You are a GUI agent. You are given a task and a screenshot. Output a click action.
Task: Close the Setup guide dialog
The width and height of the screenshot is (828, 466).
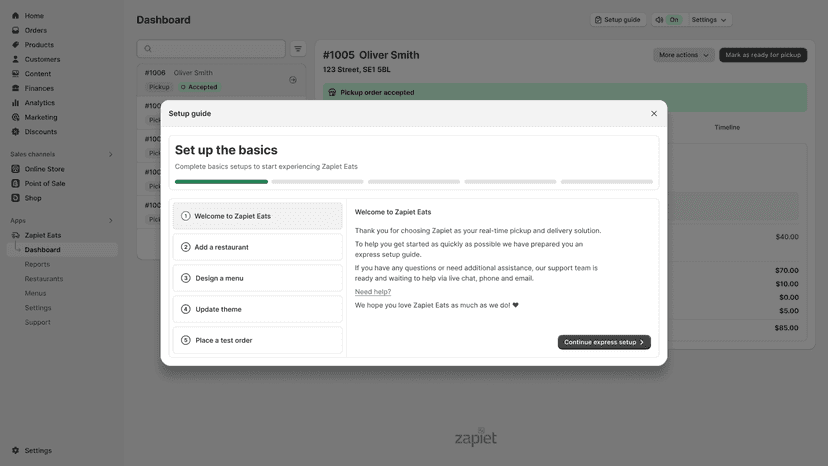pos(654,114)
